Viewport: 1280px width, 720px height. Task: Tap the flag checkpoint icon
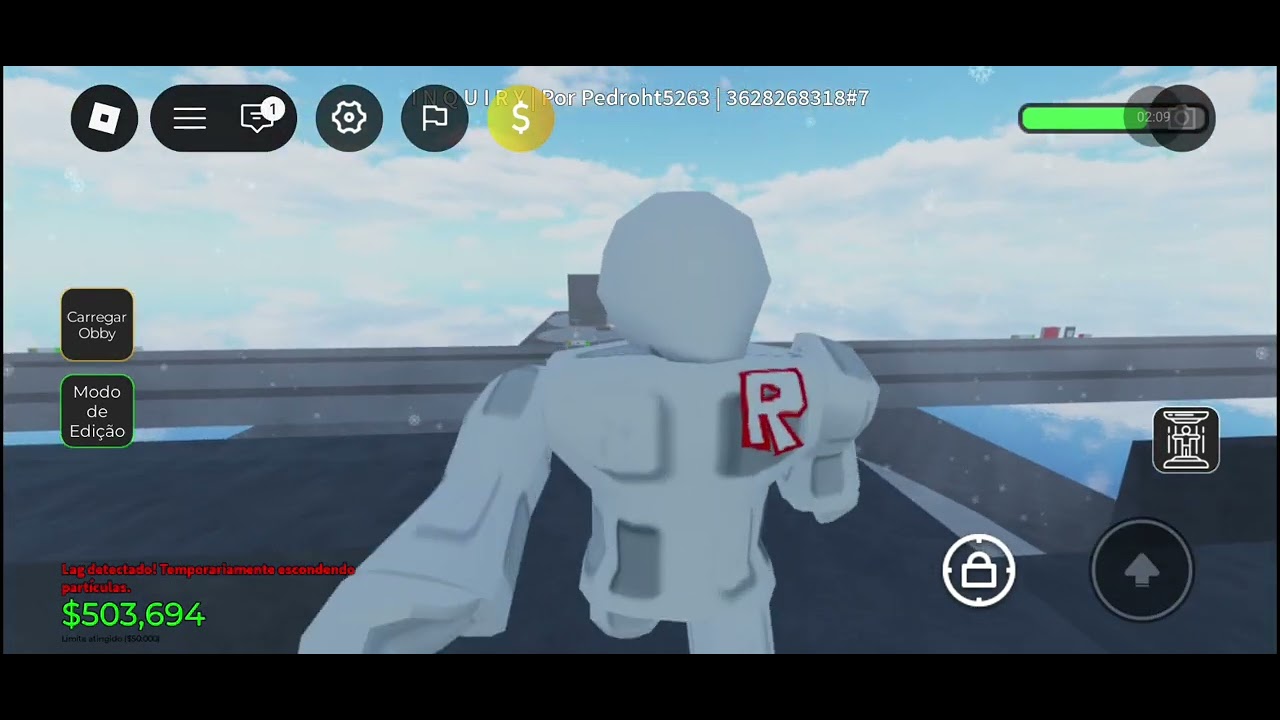[435, 118]
